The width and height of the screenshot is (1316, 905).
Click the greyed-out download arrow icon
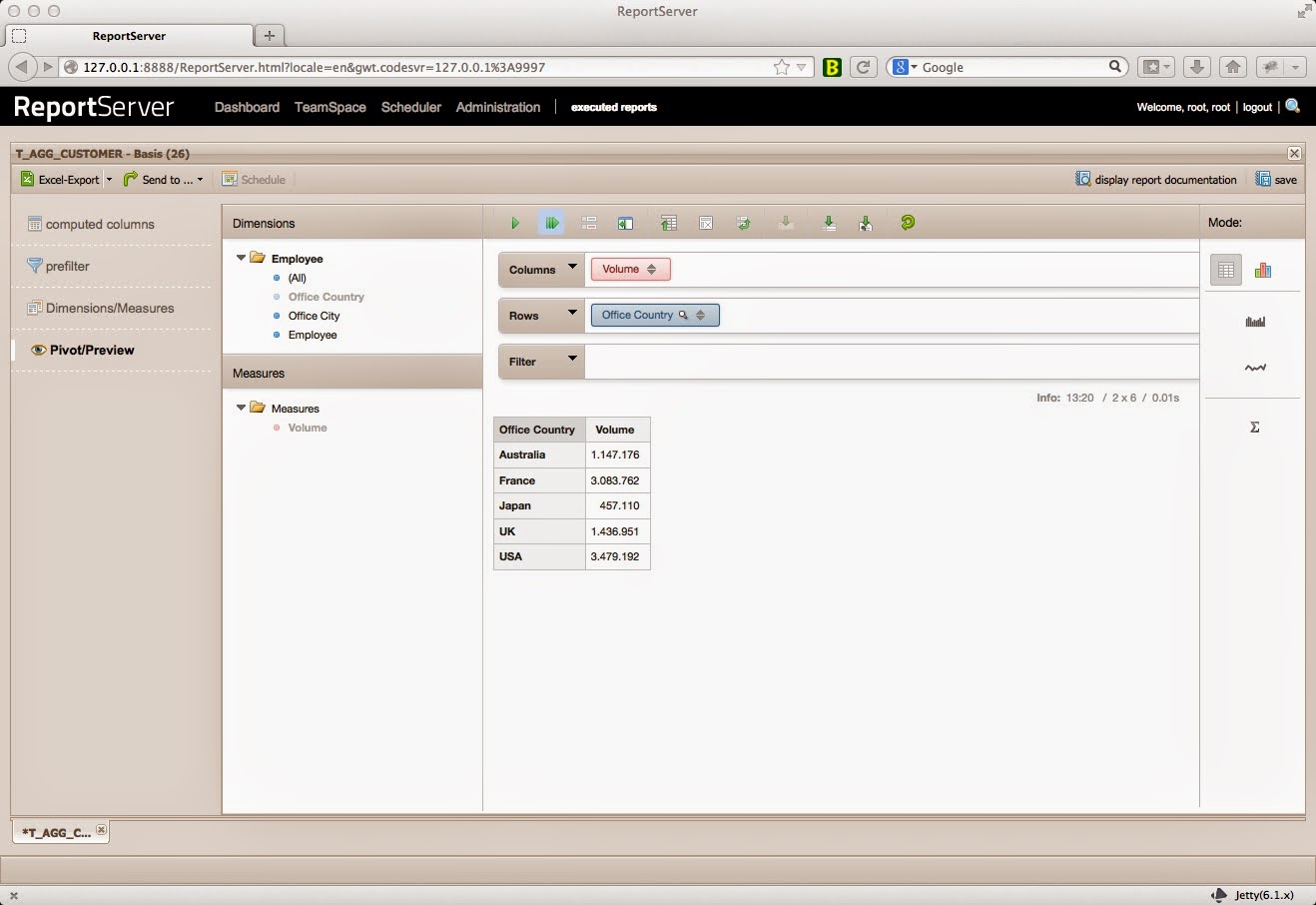pyautogui.click(x=786, y=223)
